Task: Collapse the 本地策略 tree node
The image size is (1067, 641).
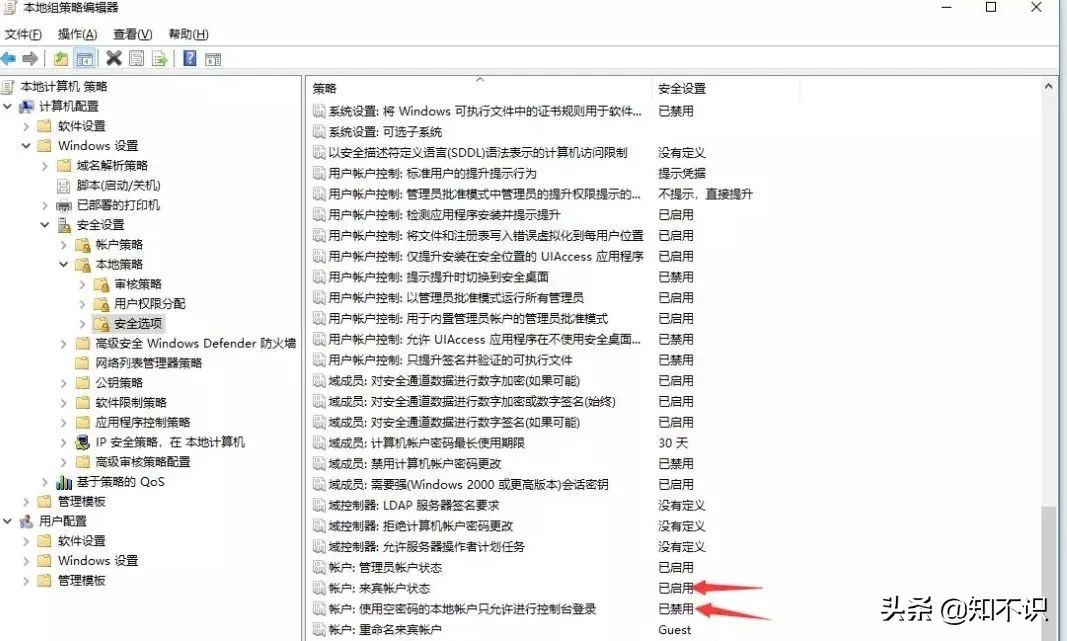Action: point(63,264)
